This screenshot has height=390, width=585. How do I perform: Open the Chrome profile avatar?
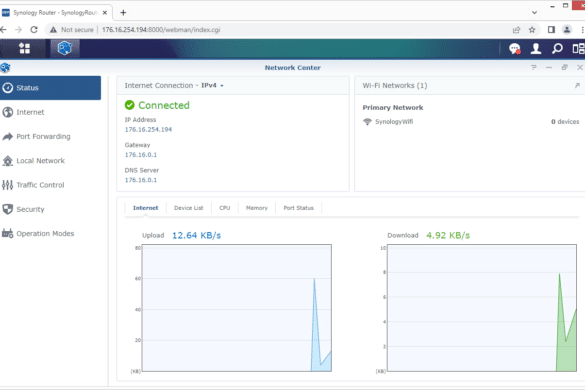tap(567, 29)
